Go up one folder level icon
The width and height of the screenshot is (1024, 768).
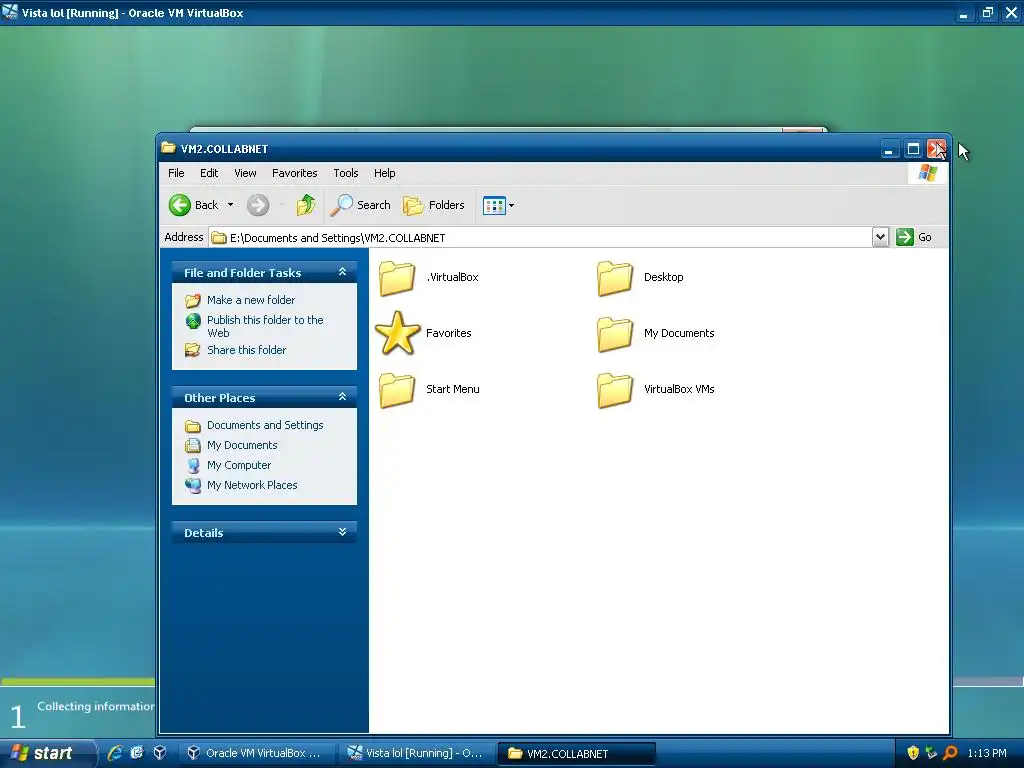click(x=306, y=205)
